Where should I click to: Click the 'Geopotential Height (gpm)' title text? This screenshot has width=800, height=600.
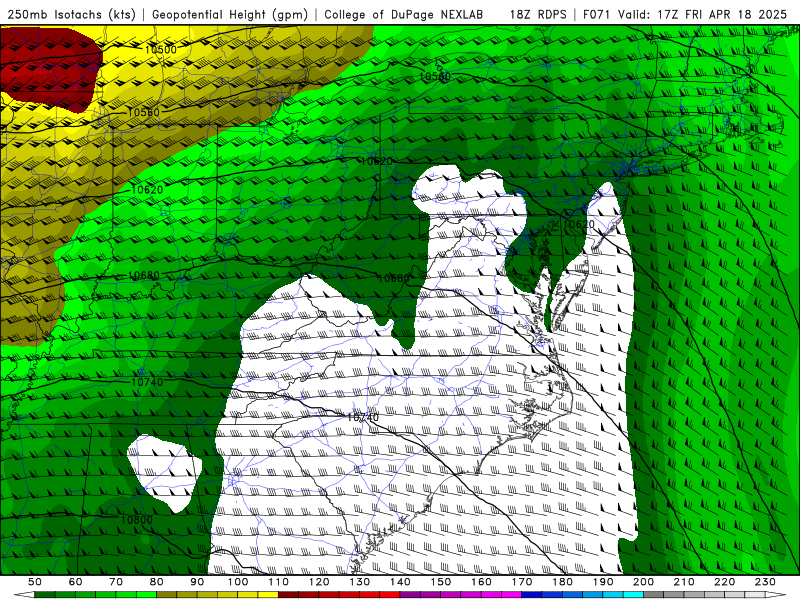(x=230, y=15)
